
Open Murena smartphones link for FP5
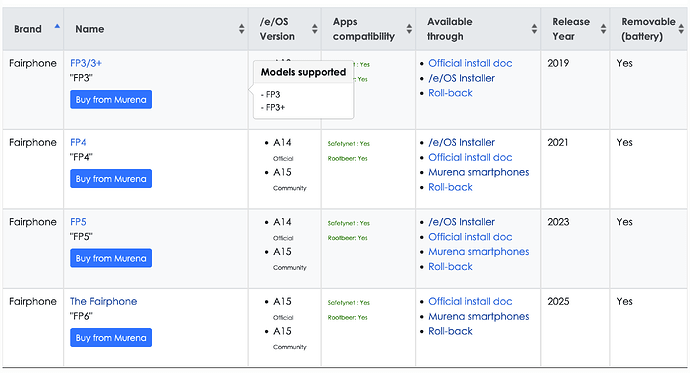click(479, 252)
